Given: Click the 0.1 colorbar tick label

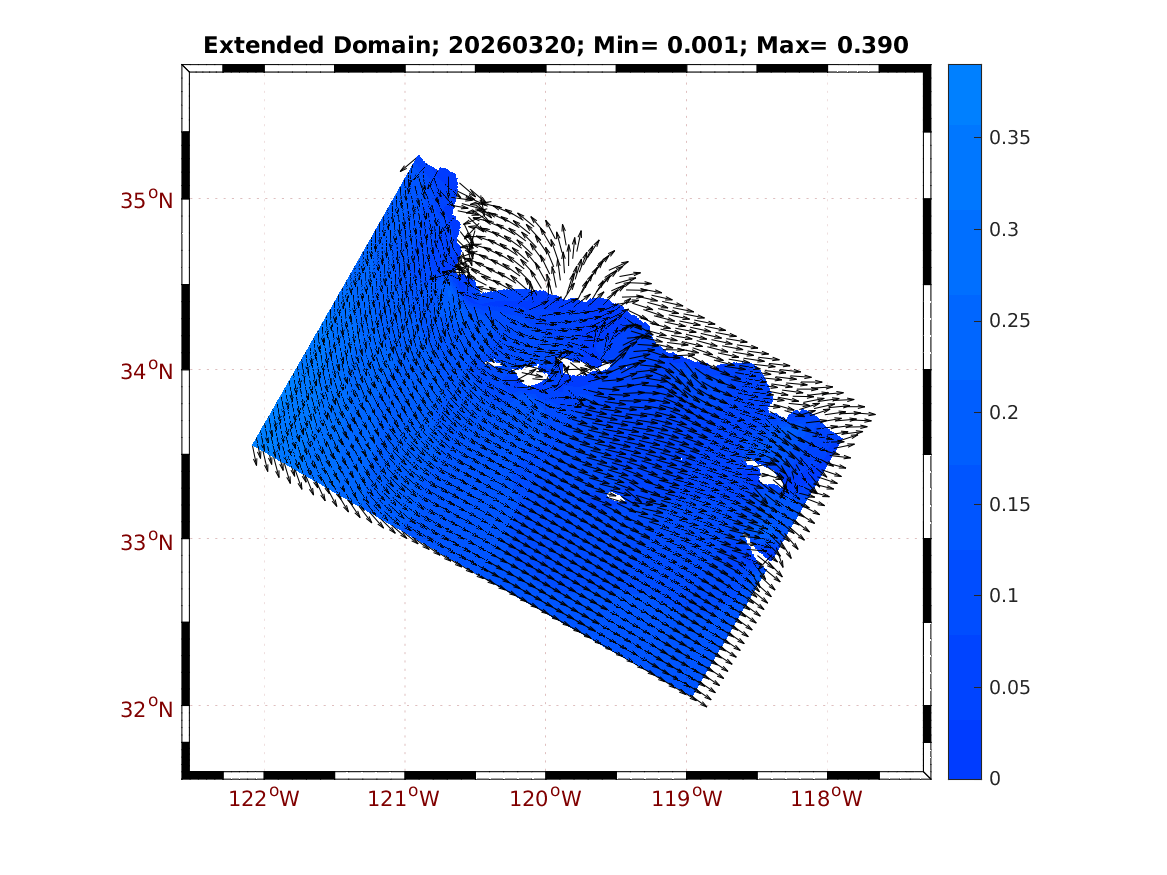Looking at the screenshot, I should point(1003,595).
